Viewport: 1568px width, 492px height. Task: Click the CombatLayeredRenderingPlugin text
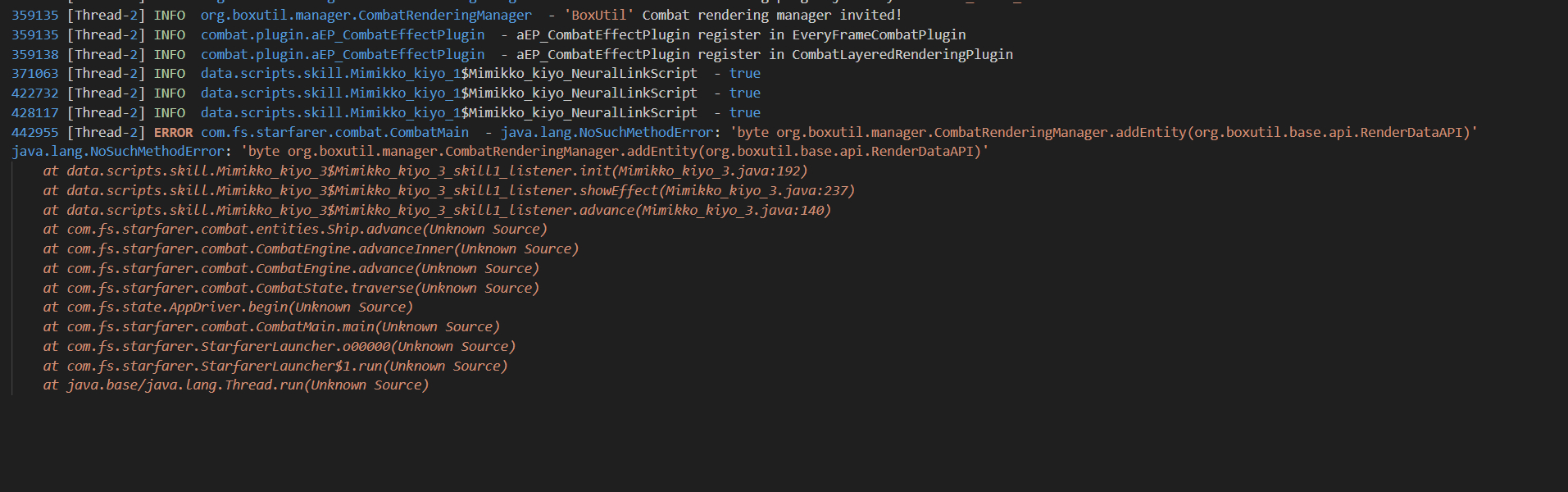tap(902, 54)
